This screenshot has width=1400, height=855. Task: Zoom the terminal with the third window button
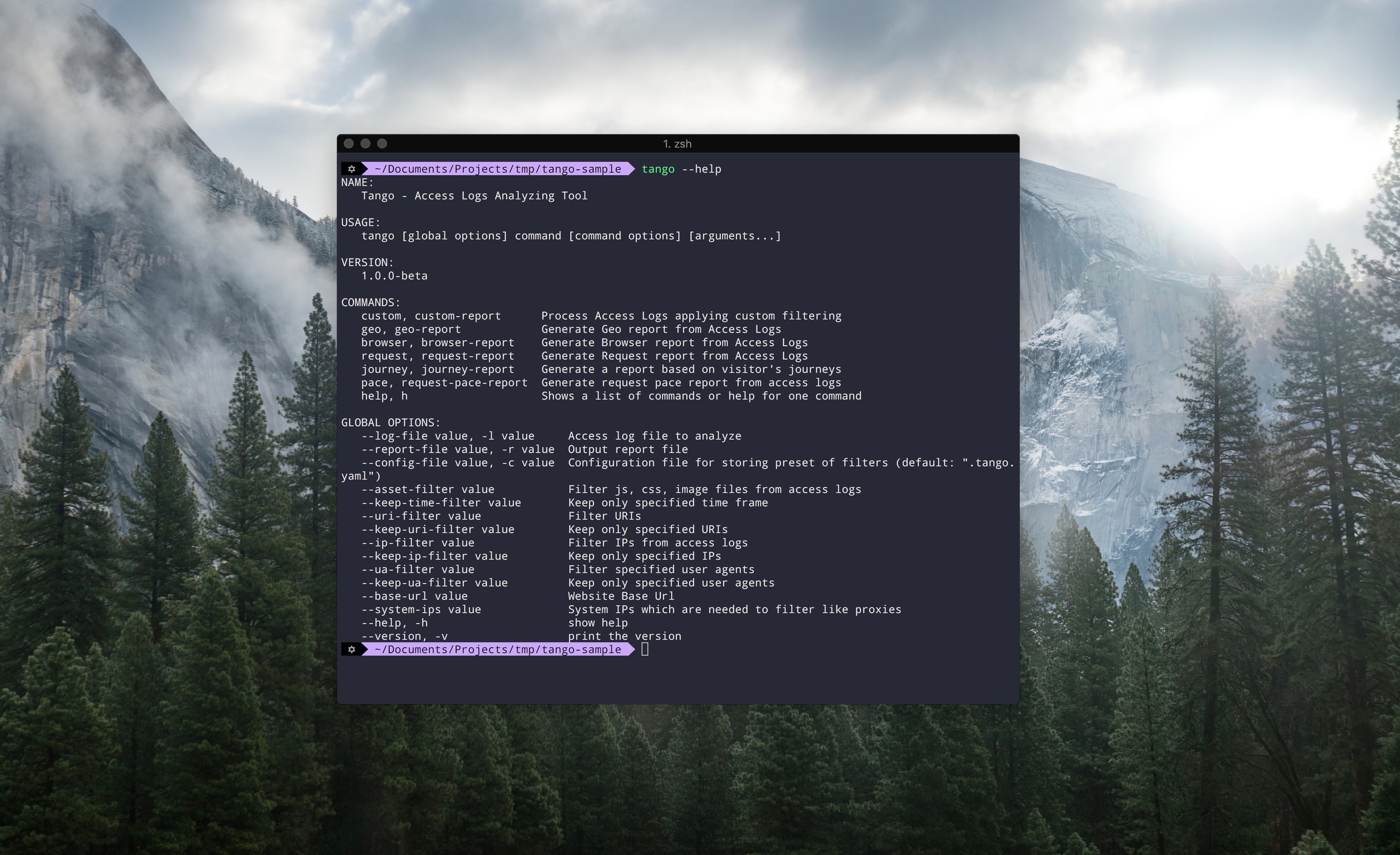(x=382, y=144)
